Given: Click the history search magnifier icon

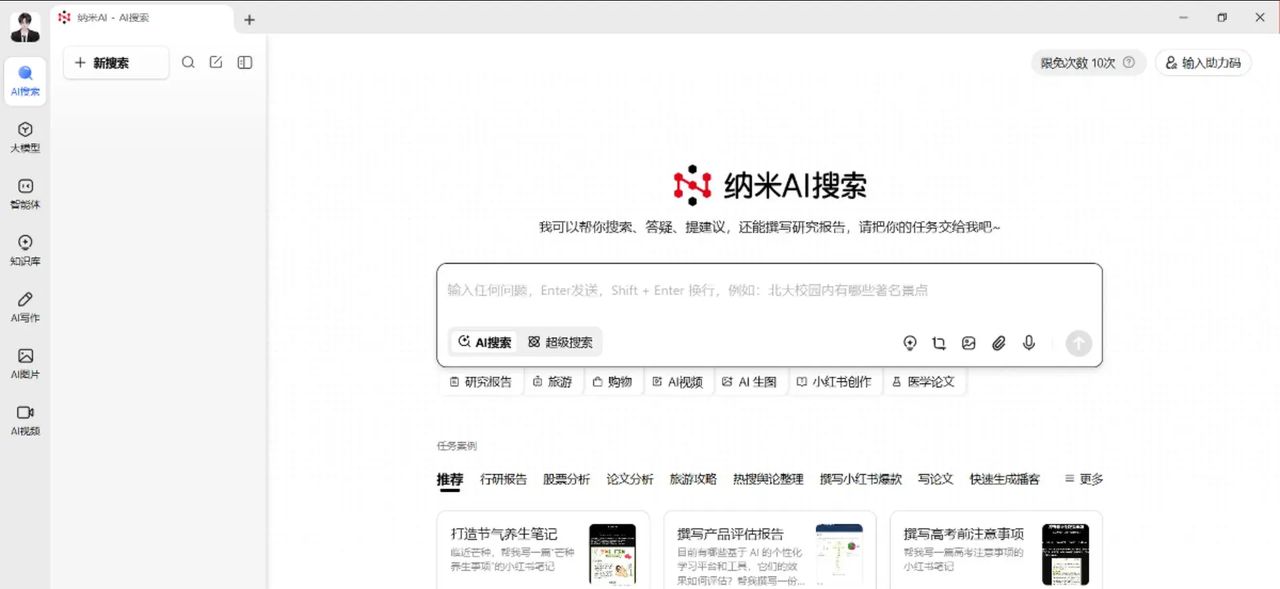Looking at the screenshot, I should 188,63.
